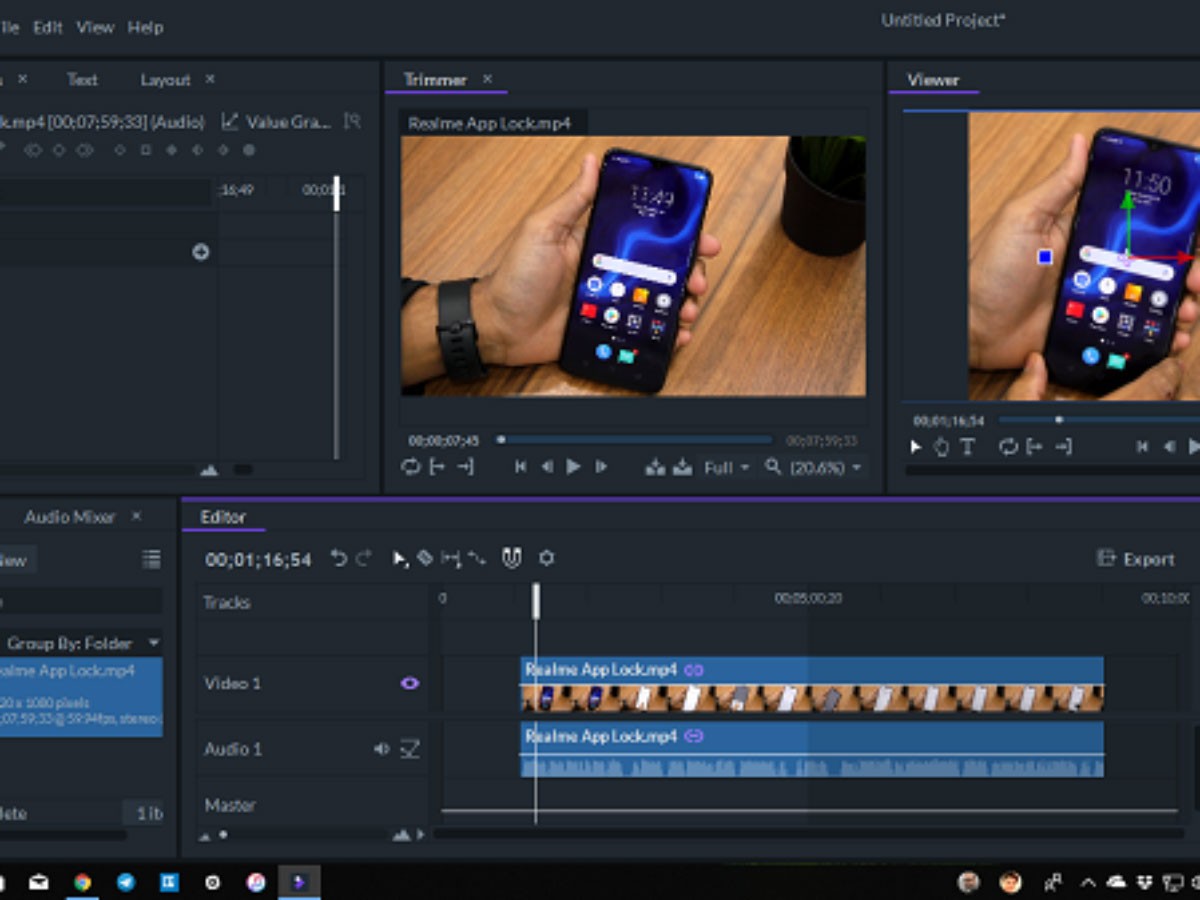Image resolution: width=1200 pixels, height=900 pixels.
Task: Set In point in Trimmer
Action: (x=437, y=466)
